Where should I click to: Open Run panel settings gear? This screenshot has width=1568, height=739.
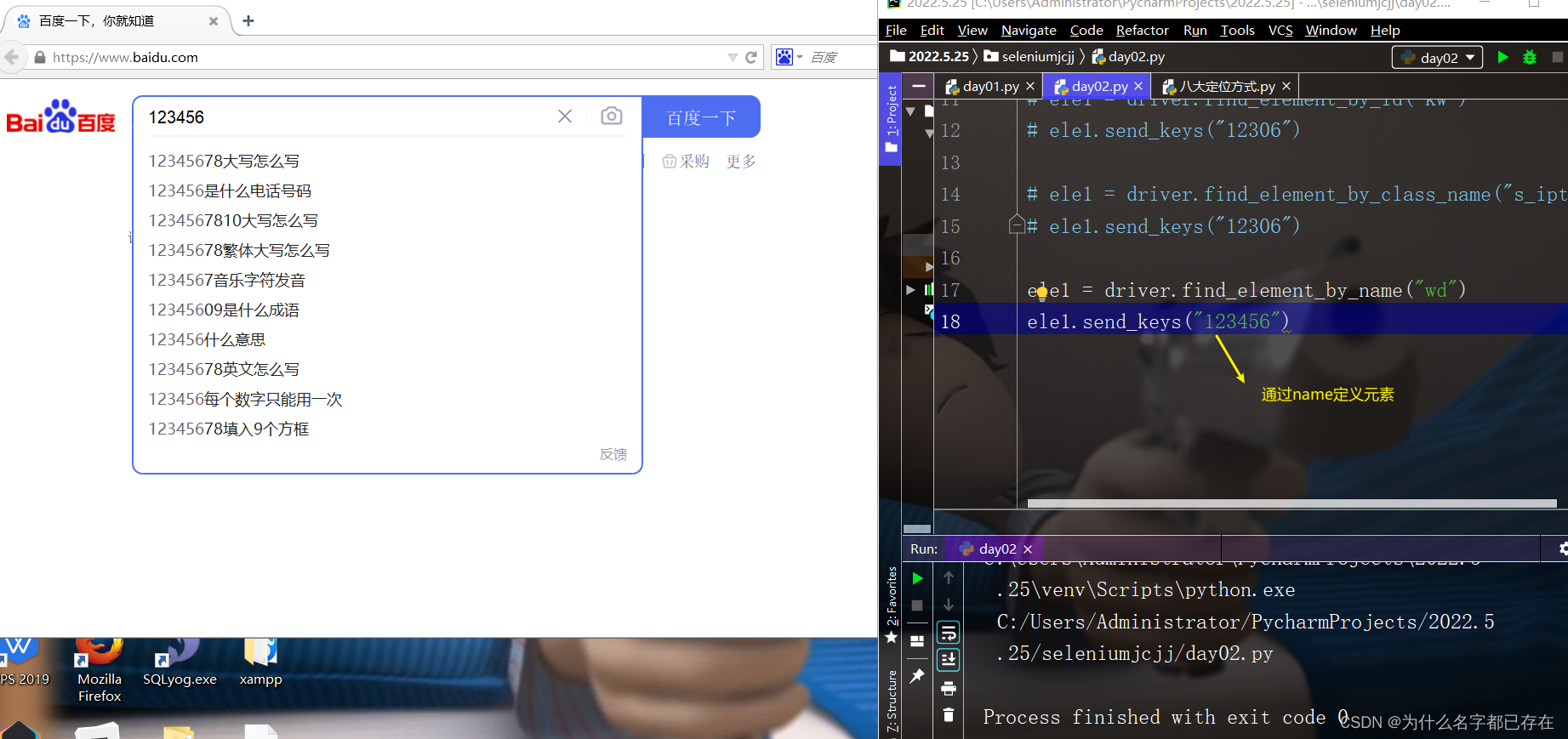pos(1563,549)
